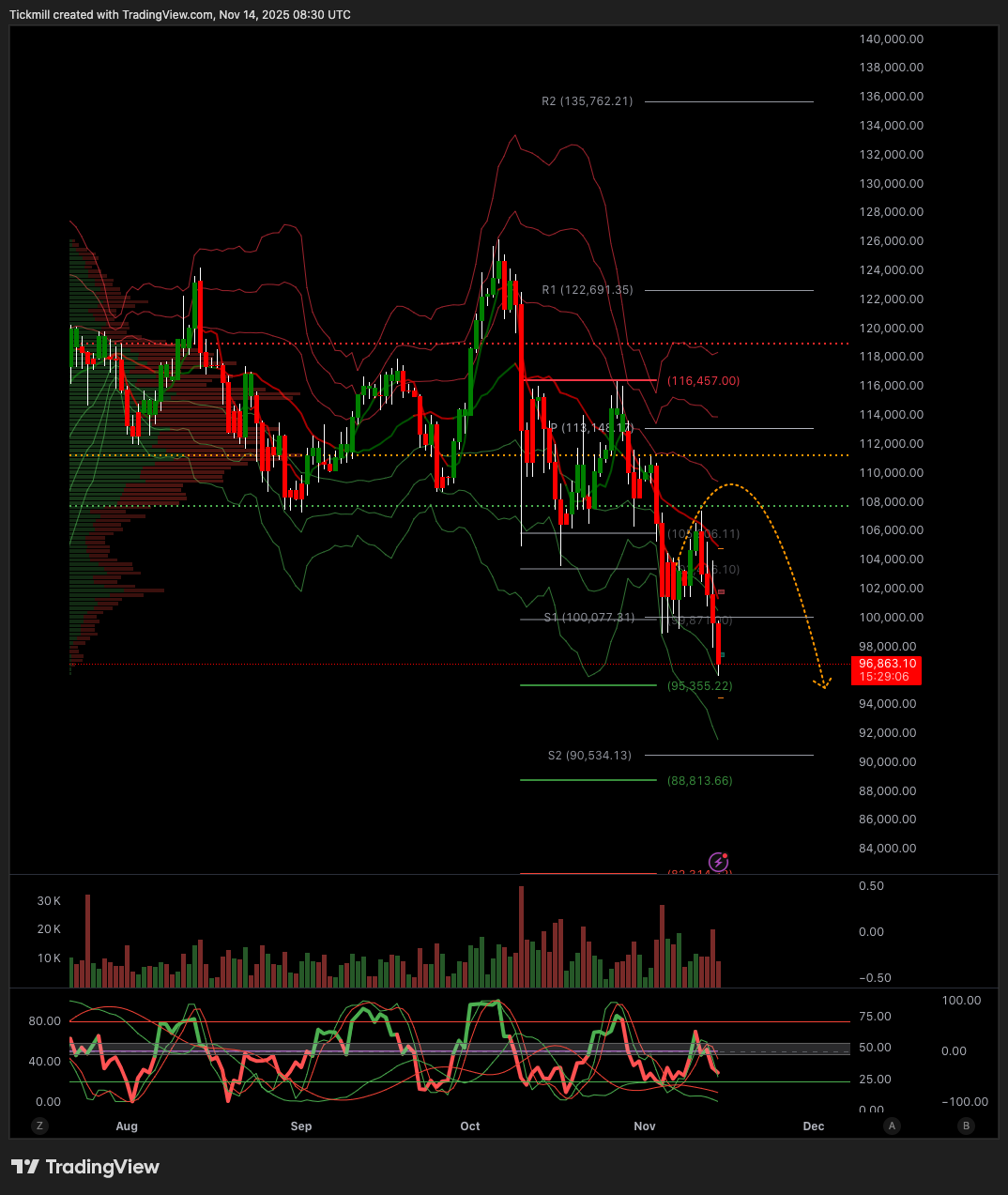Click the 140,000.00 price axis label
Image resolution: width=1008 pixels, height=1195 pixels.
(x=891, y=39)
